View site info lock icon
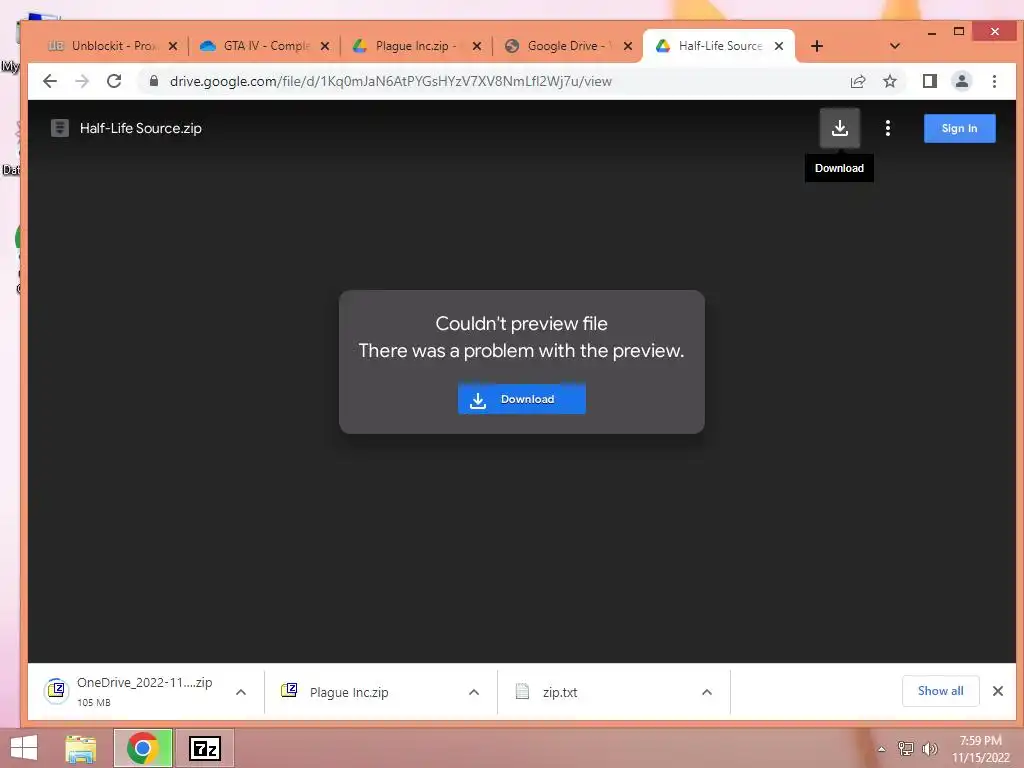The image size is (1024, 768). [154, 81]
